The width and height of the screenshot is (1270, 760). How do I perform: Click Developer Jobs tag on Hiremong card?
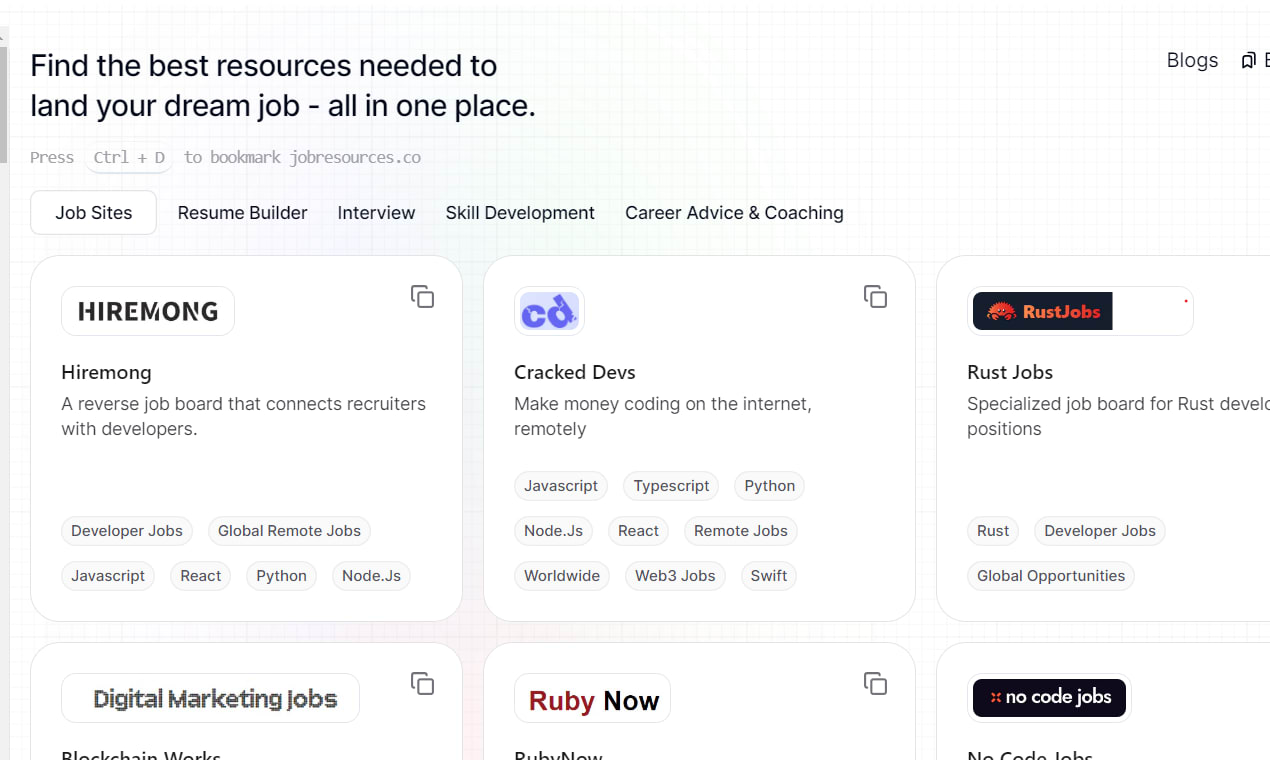click(127, 531)
